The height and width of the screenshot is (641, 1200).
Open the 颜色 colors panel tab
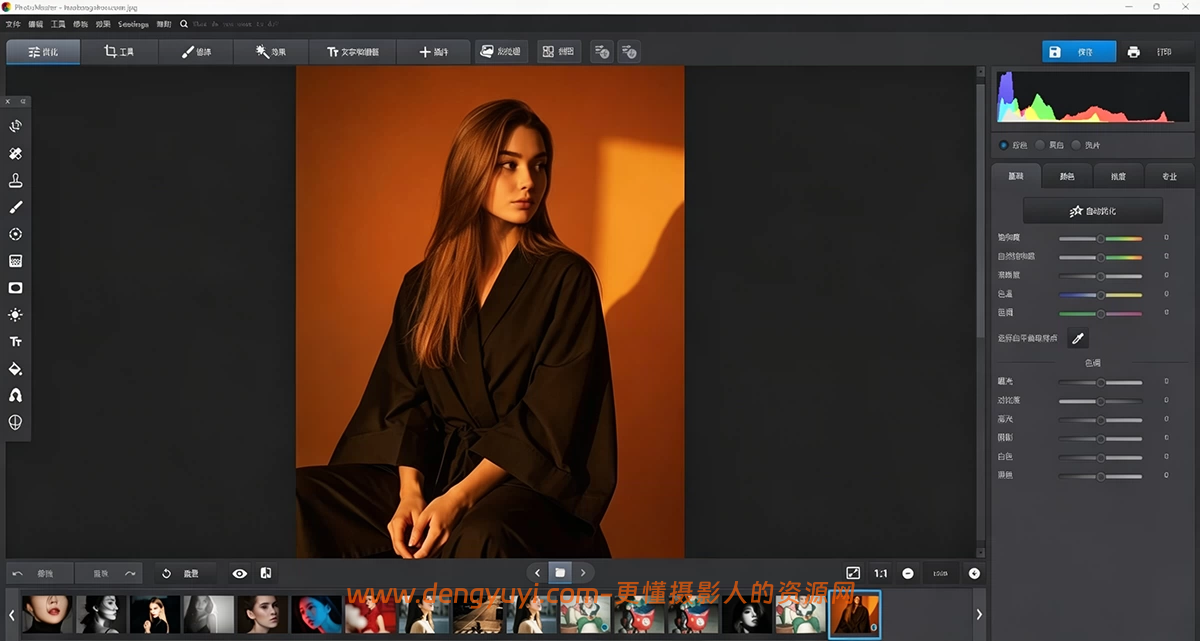click(x=1067, y=176)
